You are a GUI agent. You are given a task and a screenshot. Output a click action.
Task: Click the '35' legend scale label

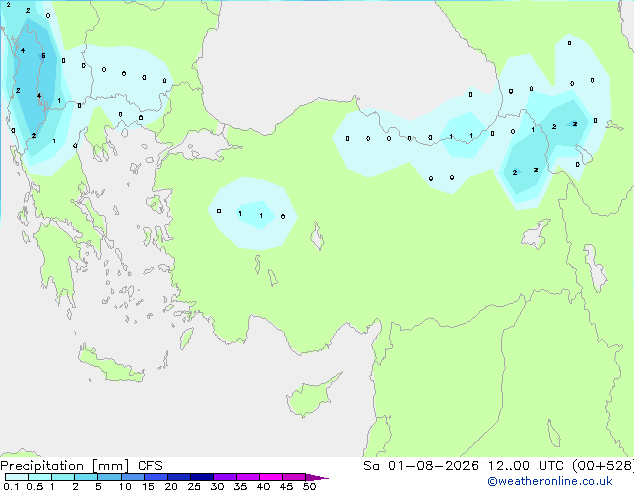click(241, 486)
